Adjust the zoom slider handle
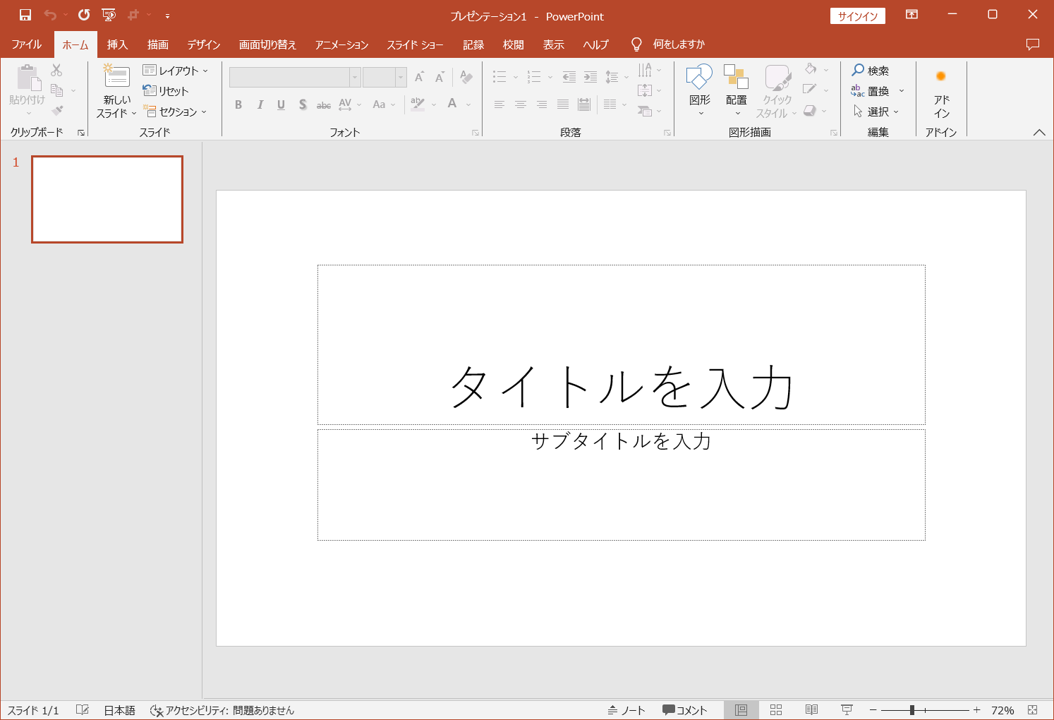 (x=912, y=710)
